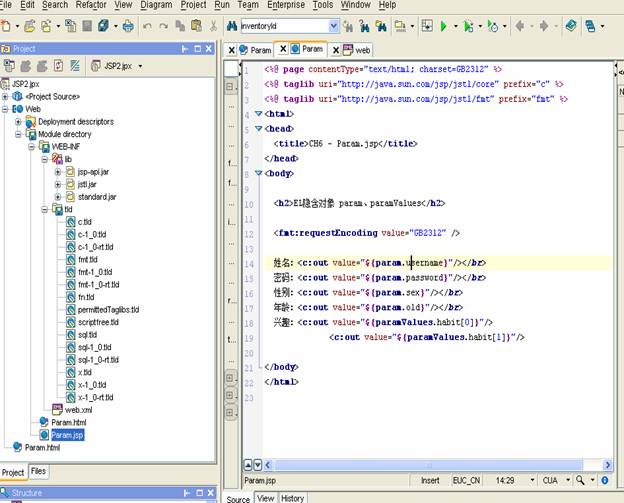Select web.xml in project tree
This screenshot has width=624, height=503.
point(78,410)
